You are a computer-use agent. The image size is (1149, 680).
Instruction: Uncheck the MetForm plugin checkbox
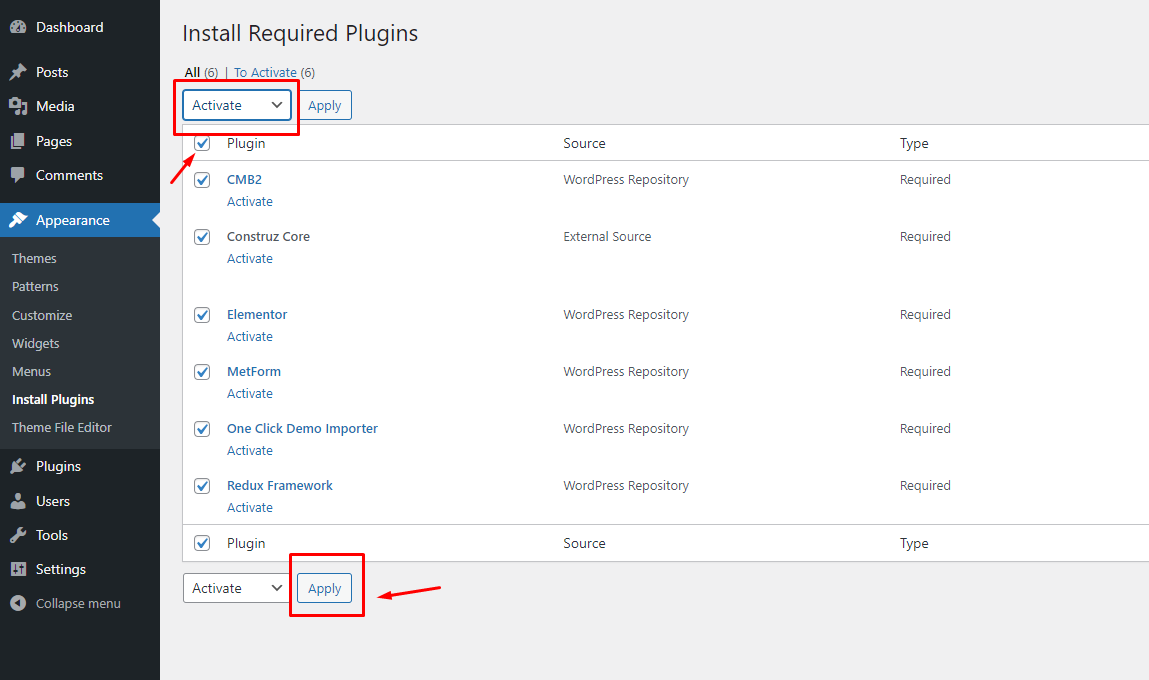tap(202, 372)
